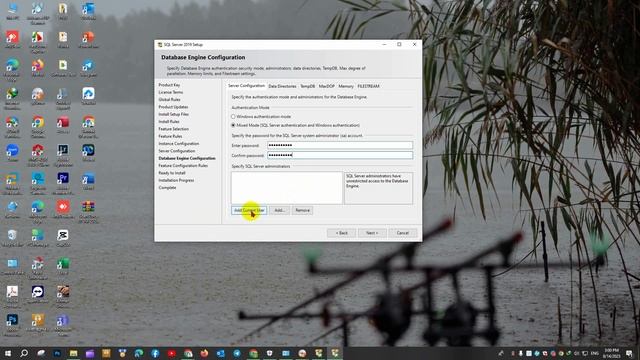This screenshot has width=640, height=360.
Task: Click the Feature Configuration Rules step
Action: pyautogui.click(x=183, y=166)
